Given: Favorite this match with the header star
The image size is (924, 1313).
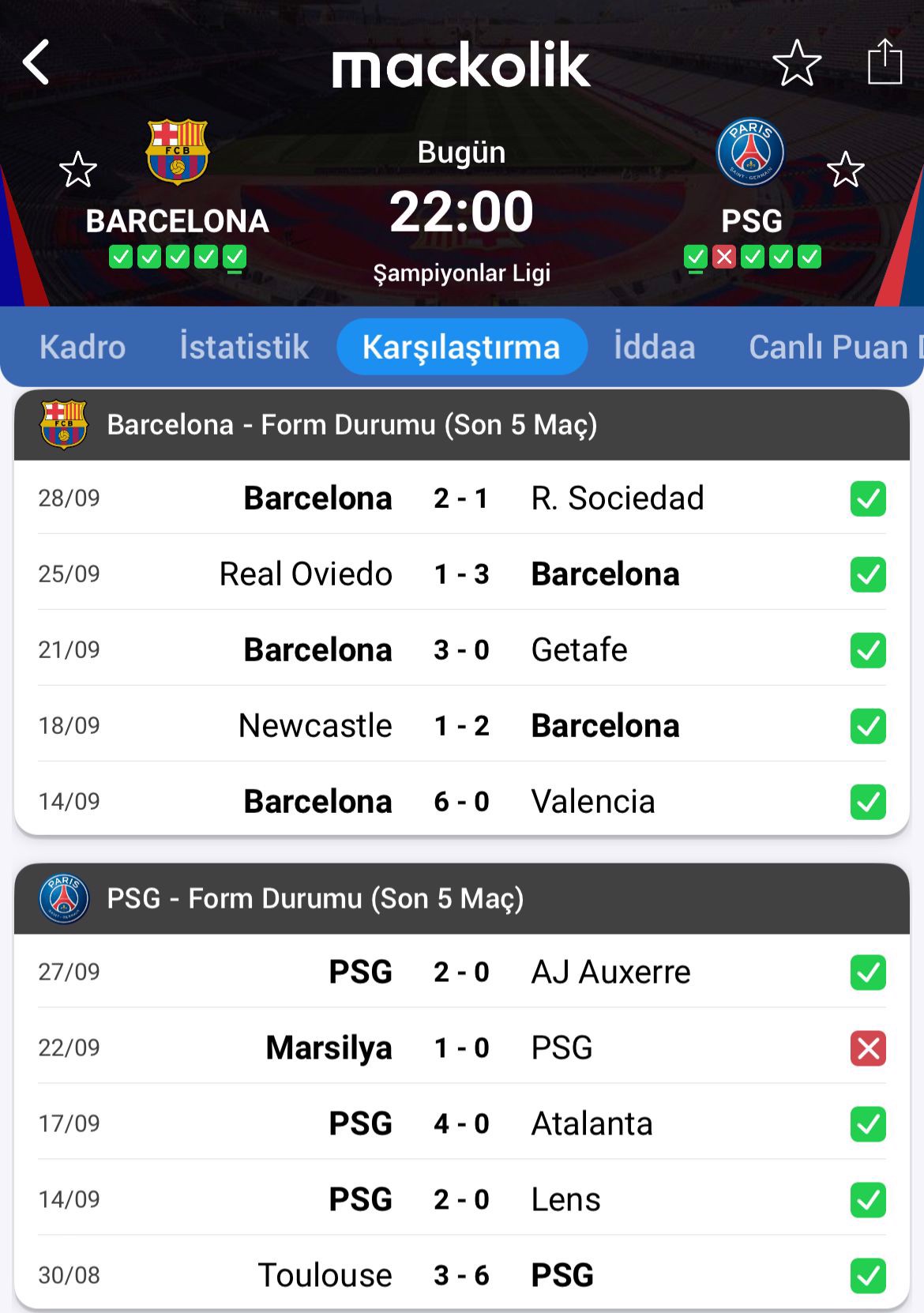Looking at the screenshot, I should 796,63.
